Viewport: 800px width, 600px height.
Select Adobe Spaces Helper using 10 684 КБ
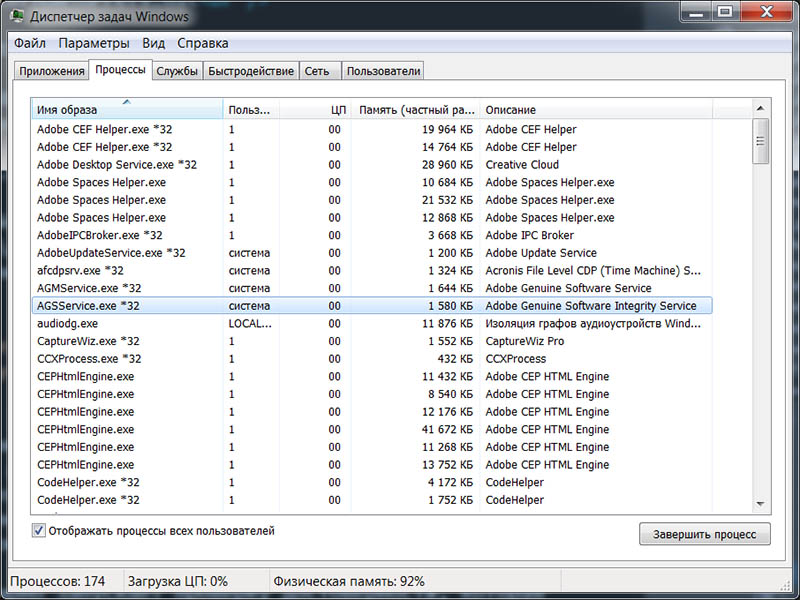(371, 182)
